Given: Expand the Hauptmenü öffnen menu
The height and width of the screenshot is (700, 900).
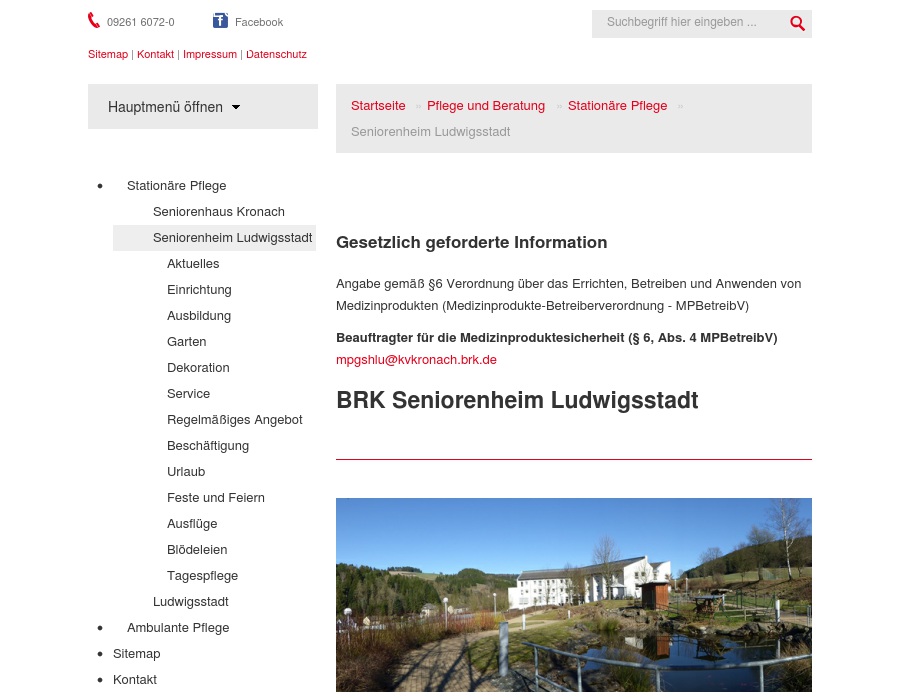Looking at the screenshot, I should [165, 107].
